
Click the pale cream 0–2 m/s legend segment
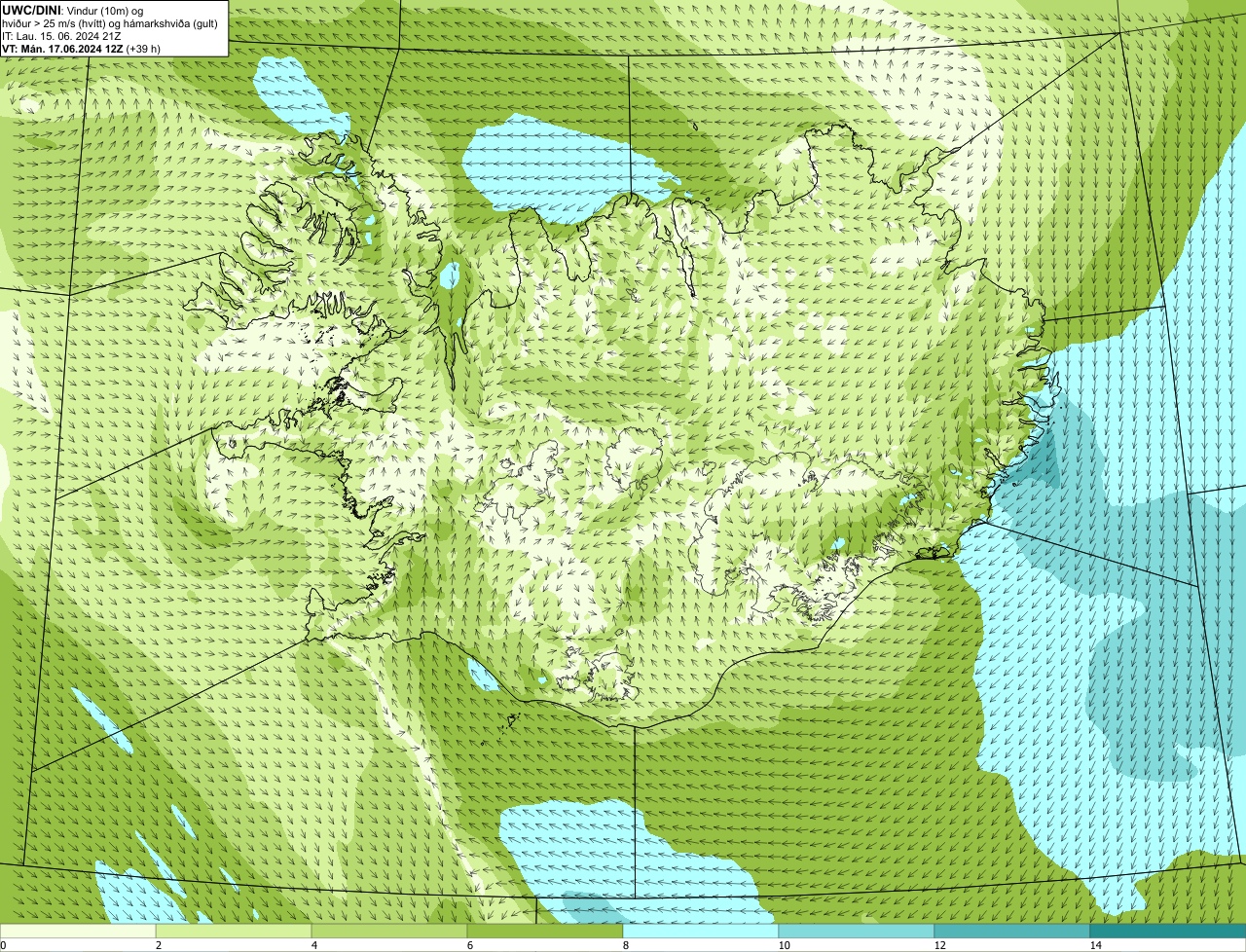pos(78,931)
